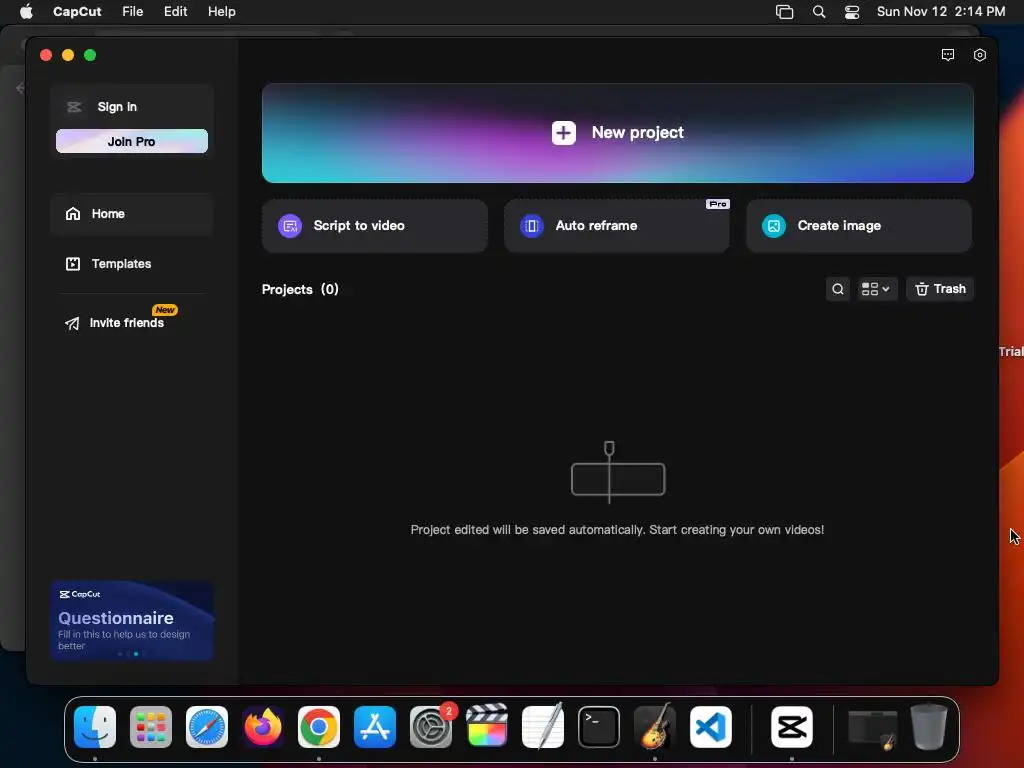Screen dimensions: 1024x768
Task: Click the Spotlight search icon in menu bar
Action: (x=818, y=12)
